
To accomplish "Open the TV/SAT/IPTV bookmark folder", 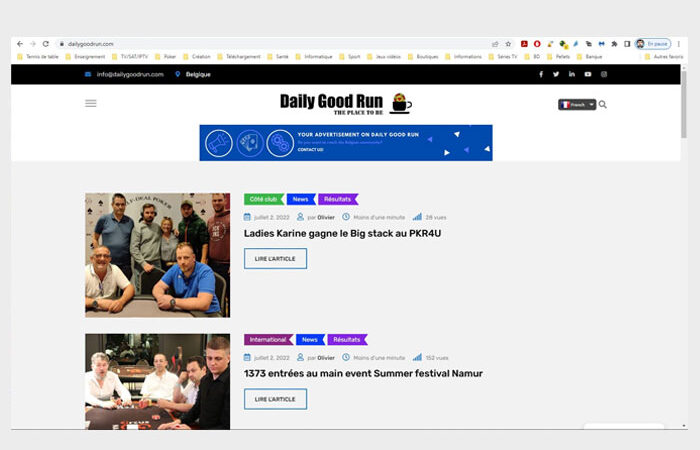I will pos(130,57).
